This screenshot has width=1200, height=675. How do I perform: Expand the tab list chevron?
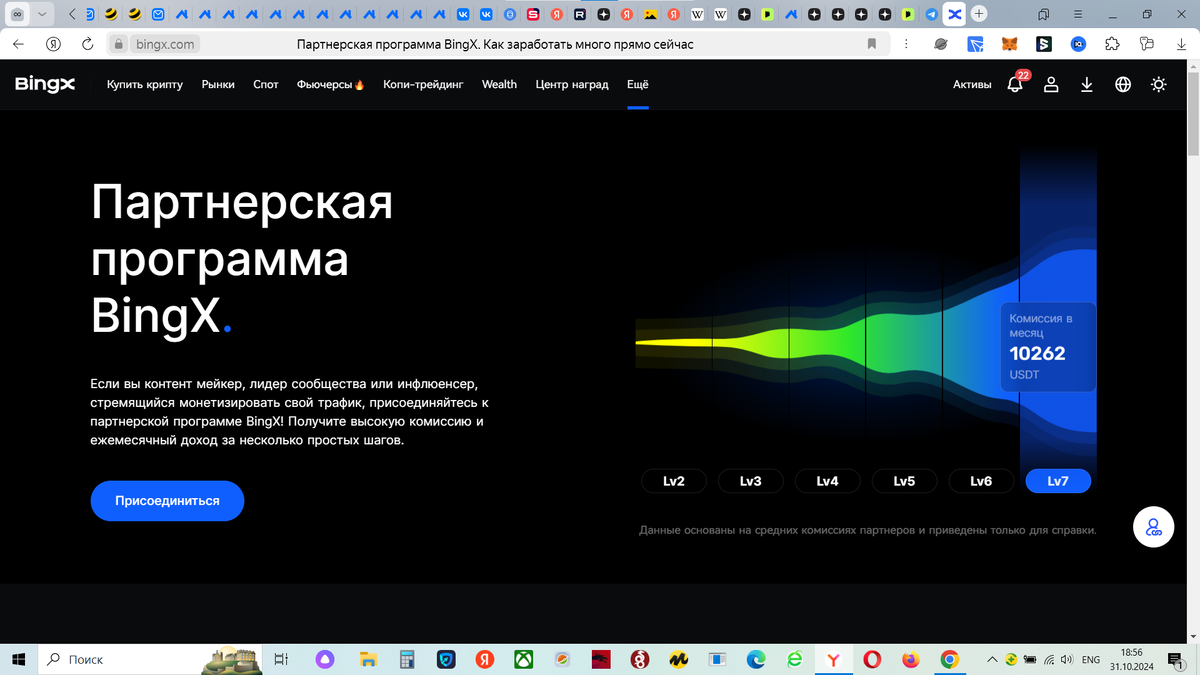42,14
